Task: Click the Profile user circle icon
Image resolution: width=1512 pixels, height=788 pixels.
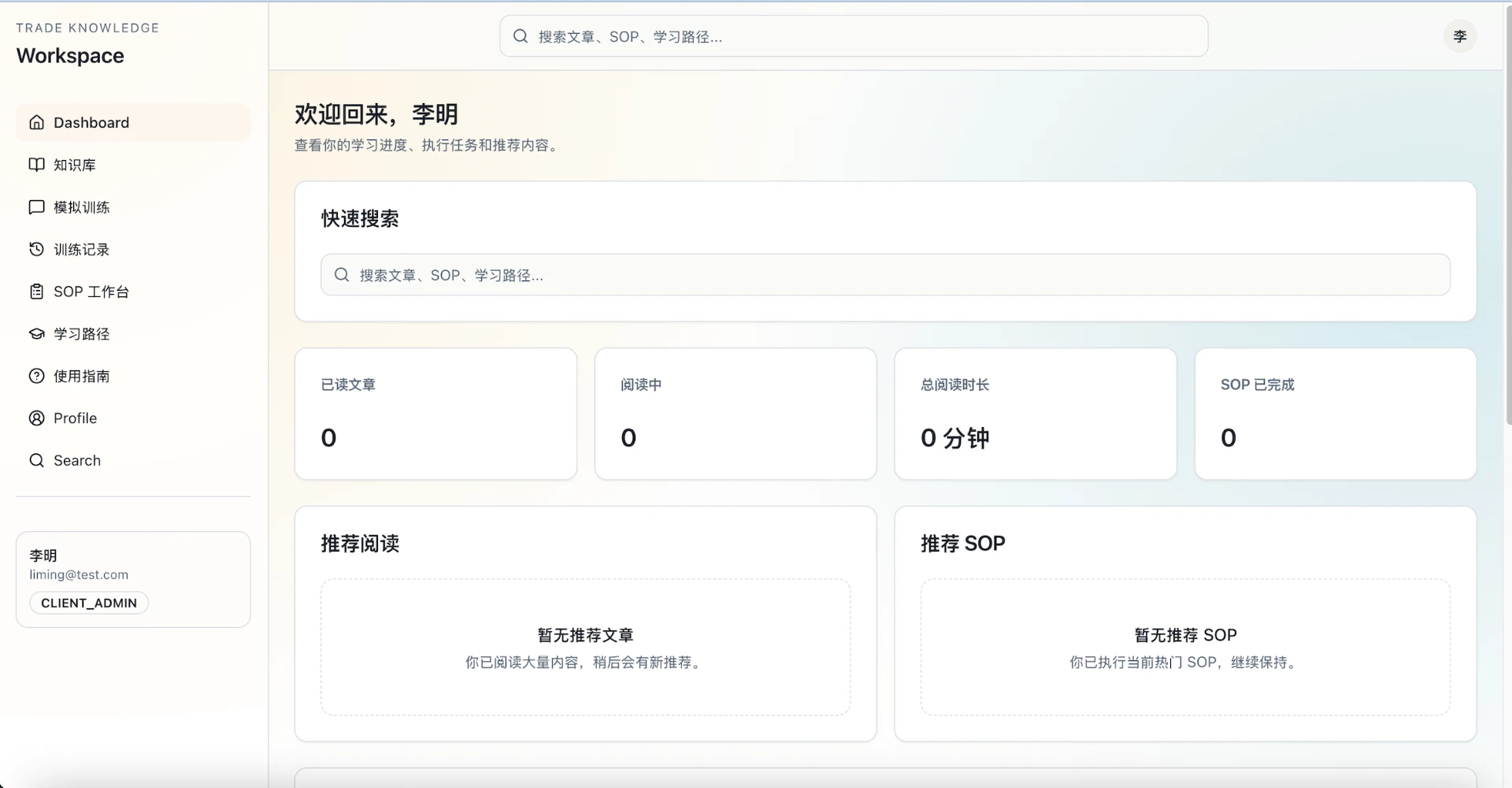Action: point(36,418)
